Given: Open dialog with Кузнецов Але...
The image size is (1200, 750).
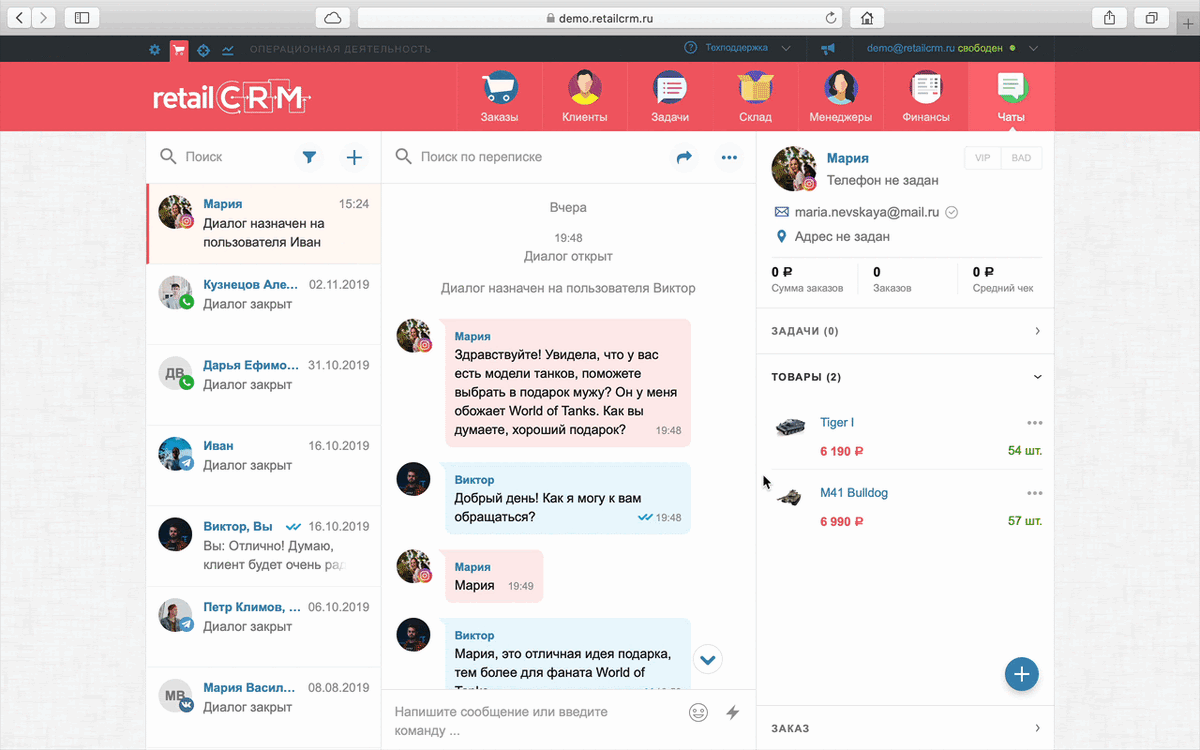Looking at the screenshot, I should (264, 304).
